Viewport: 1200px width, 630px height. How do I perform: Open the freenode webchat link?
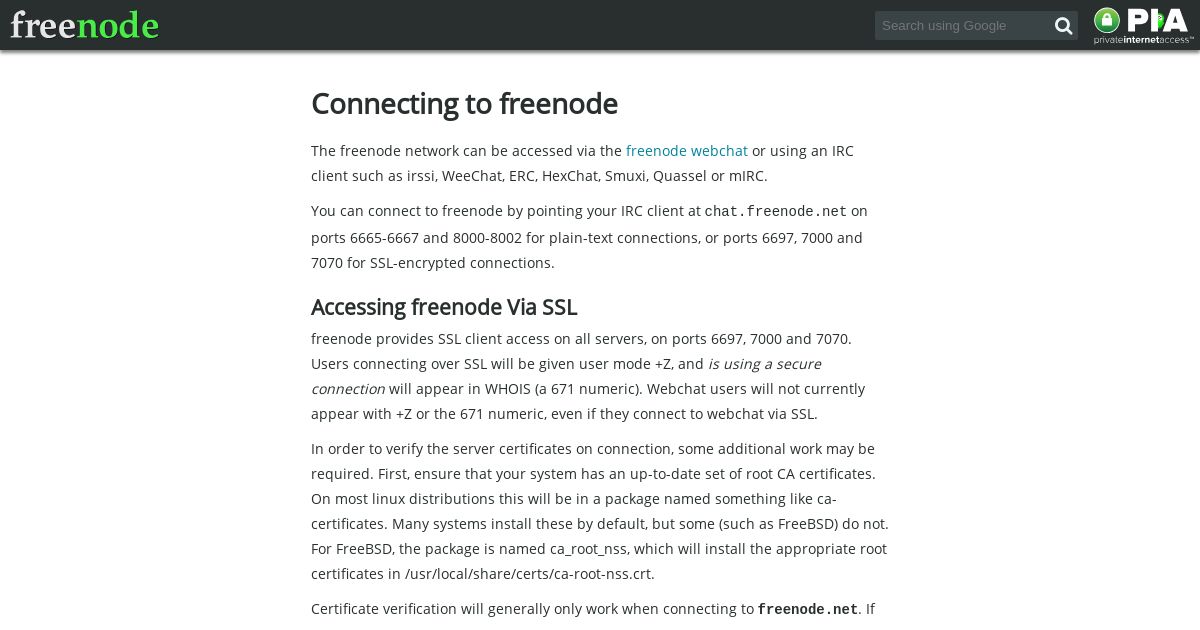(x=687, y=151)
